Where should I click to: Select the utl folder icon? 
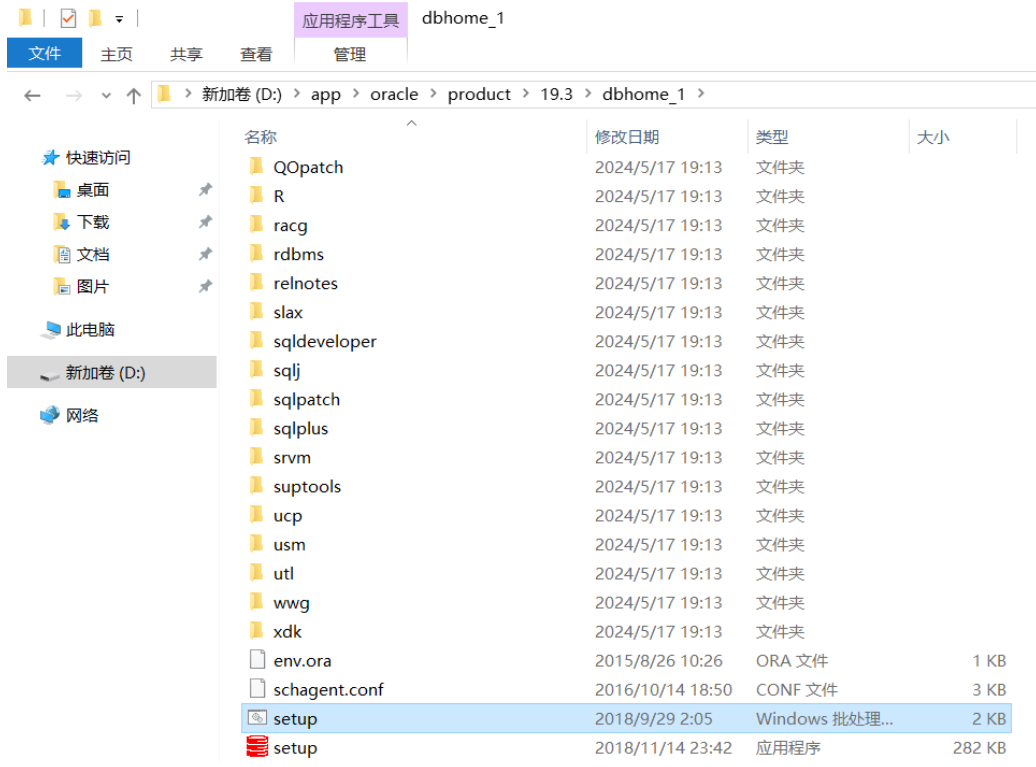tap(257, 573)
